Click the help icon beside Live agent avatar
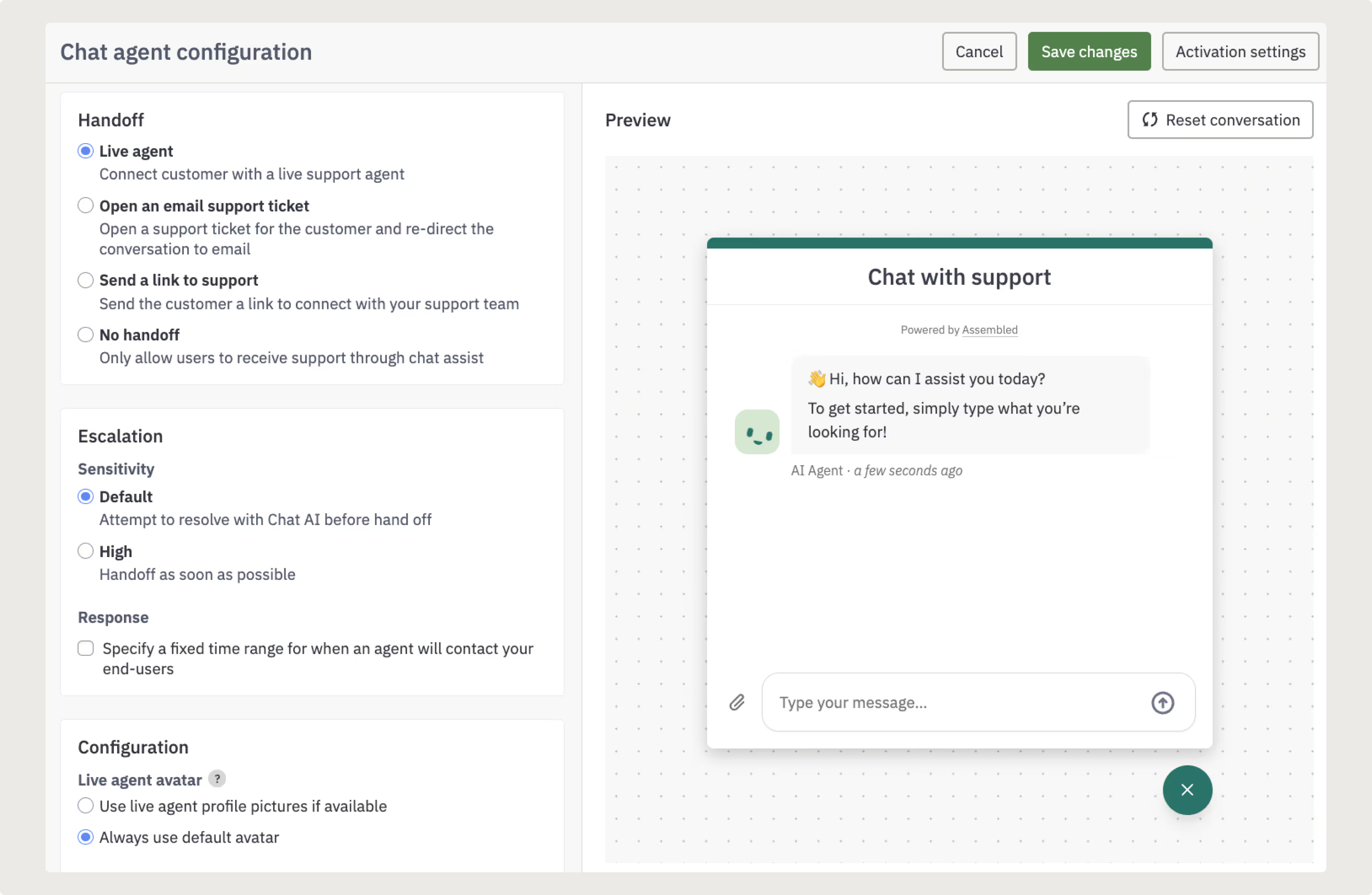This screenshot has width=1372, height=895. point(217,779)
